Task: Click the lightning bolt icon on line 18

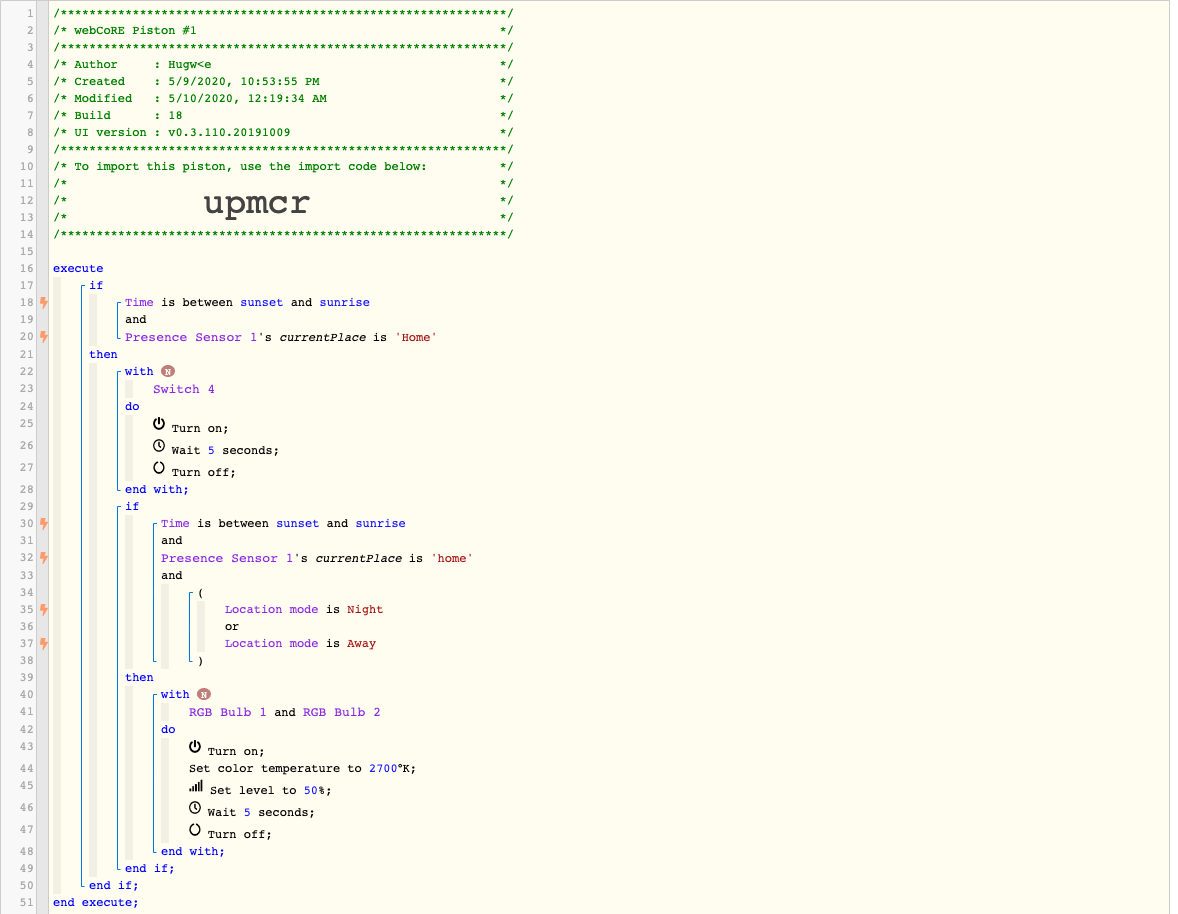Action: (x=44, y=303)
